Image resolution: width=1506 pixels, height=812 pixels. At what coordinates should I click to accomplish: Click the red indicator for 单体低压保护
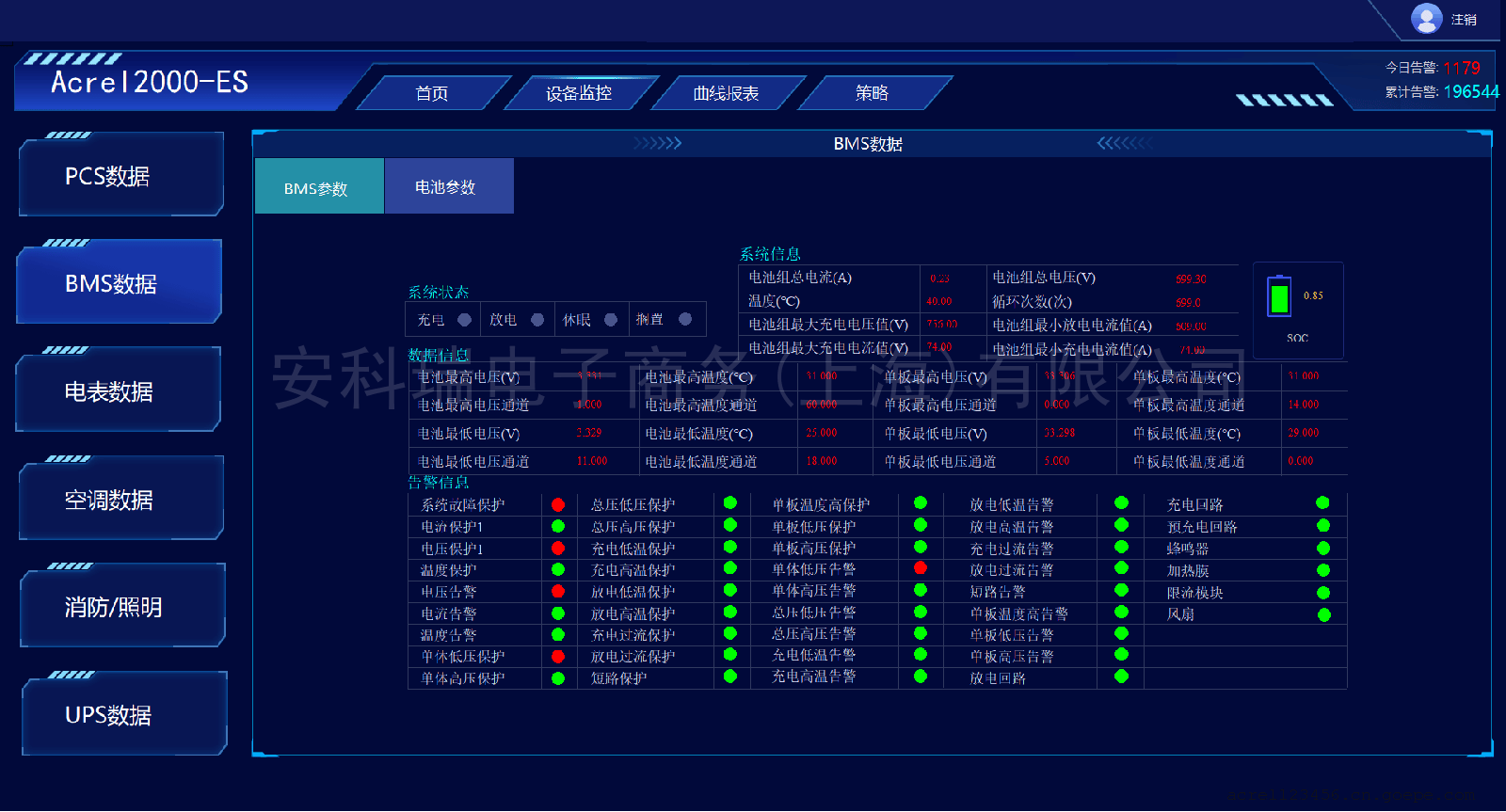558,656
